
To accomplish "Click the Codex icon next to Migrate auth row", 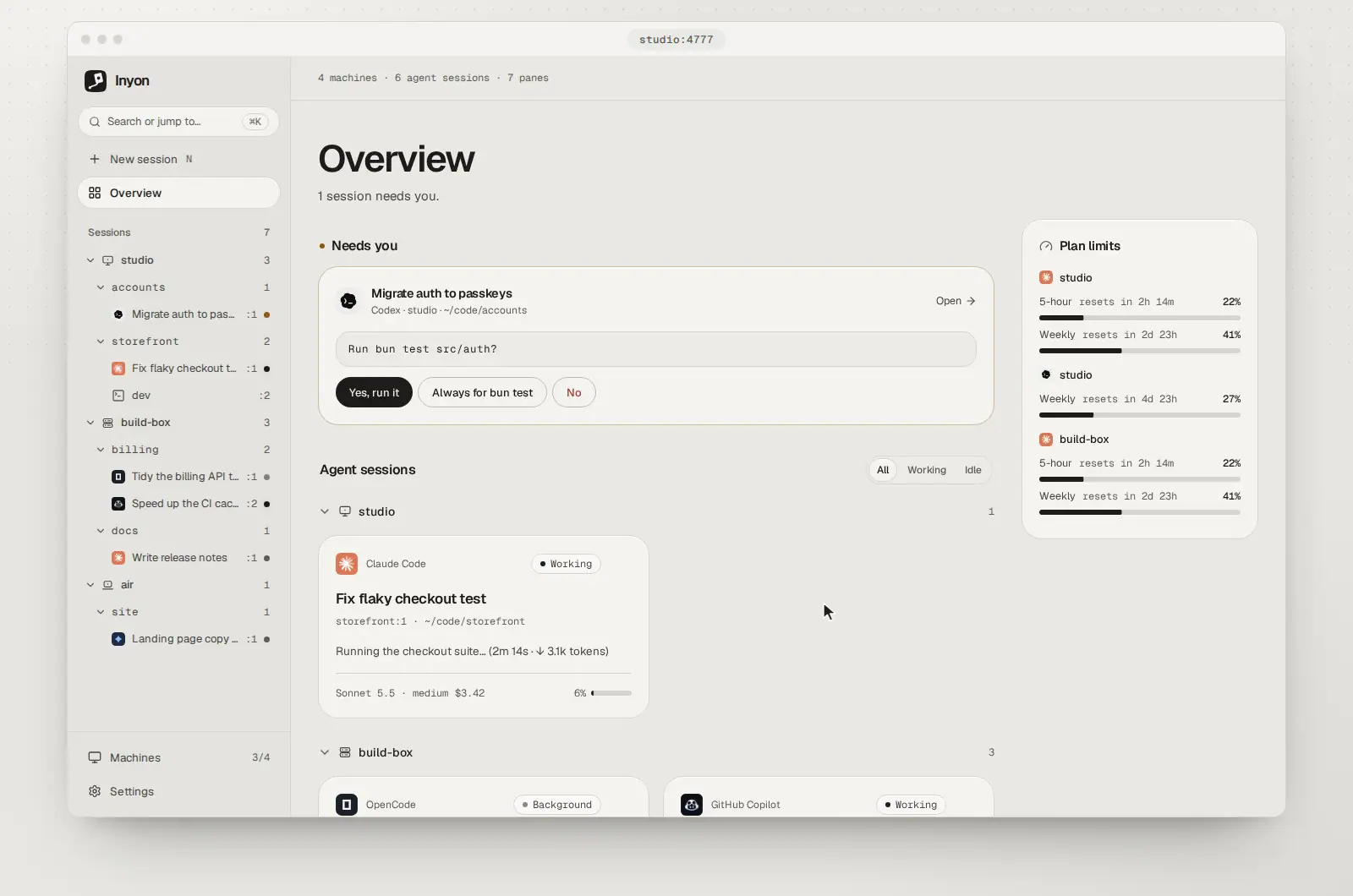I will (118, 314).
